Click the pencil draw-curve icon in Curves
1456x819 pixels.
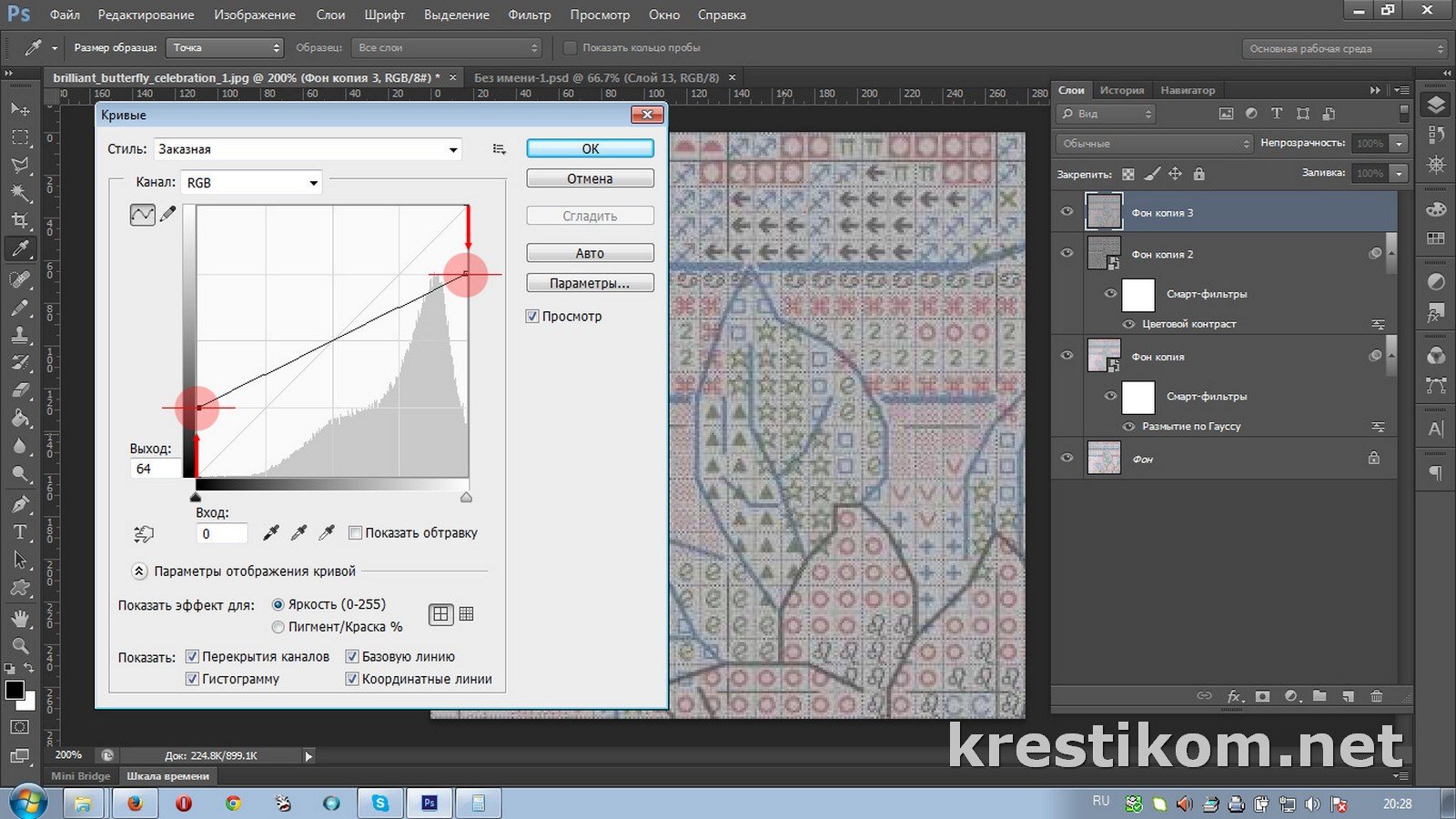(167, 214)
